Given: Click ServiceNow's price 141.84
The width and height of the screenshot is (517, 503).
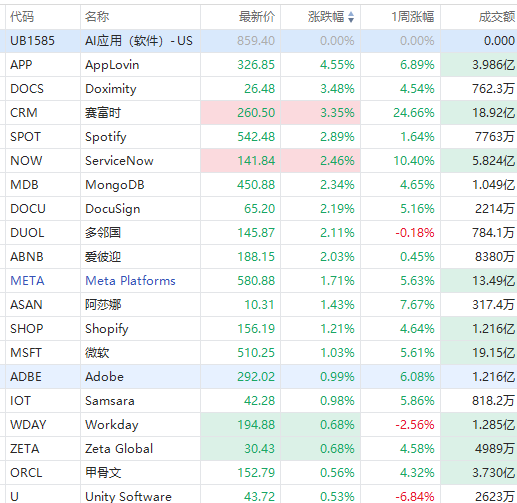Looking at the screenshot, I should pos(256,161).
